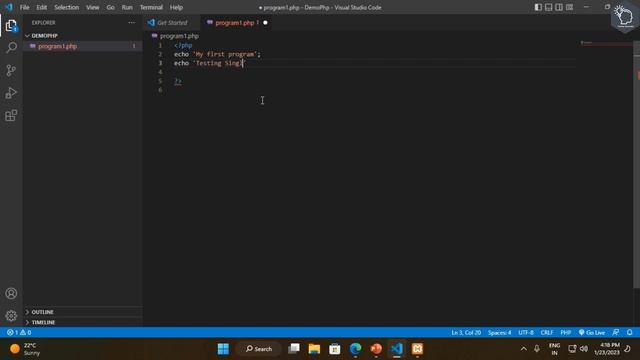Open XAMPP from the taskbar
Image resolution: width=640 pixels, height=360 pixels.
tap(417, 349)
